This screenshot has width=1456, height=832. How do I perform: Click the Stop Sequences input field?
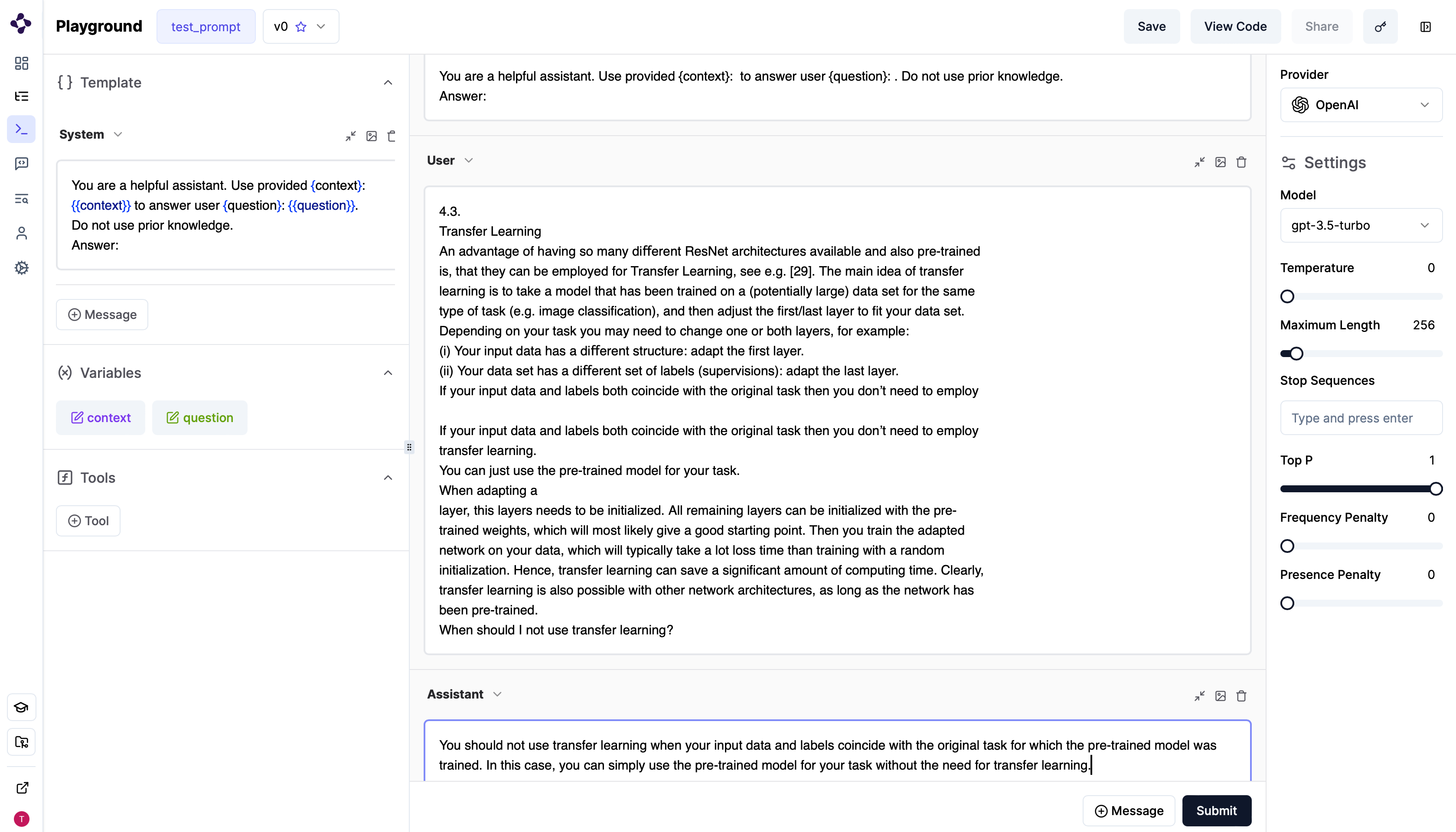click(x=1361, y=418)
